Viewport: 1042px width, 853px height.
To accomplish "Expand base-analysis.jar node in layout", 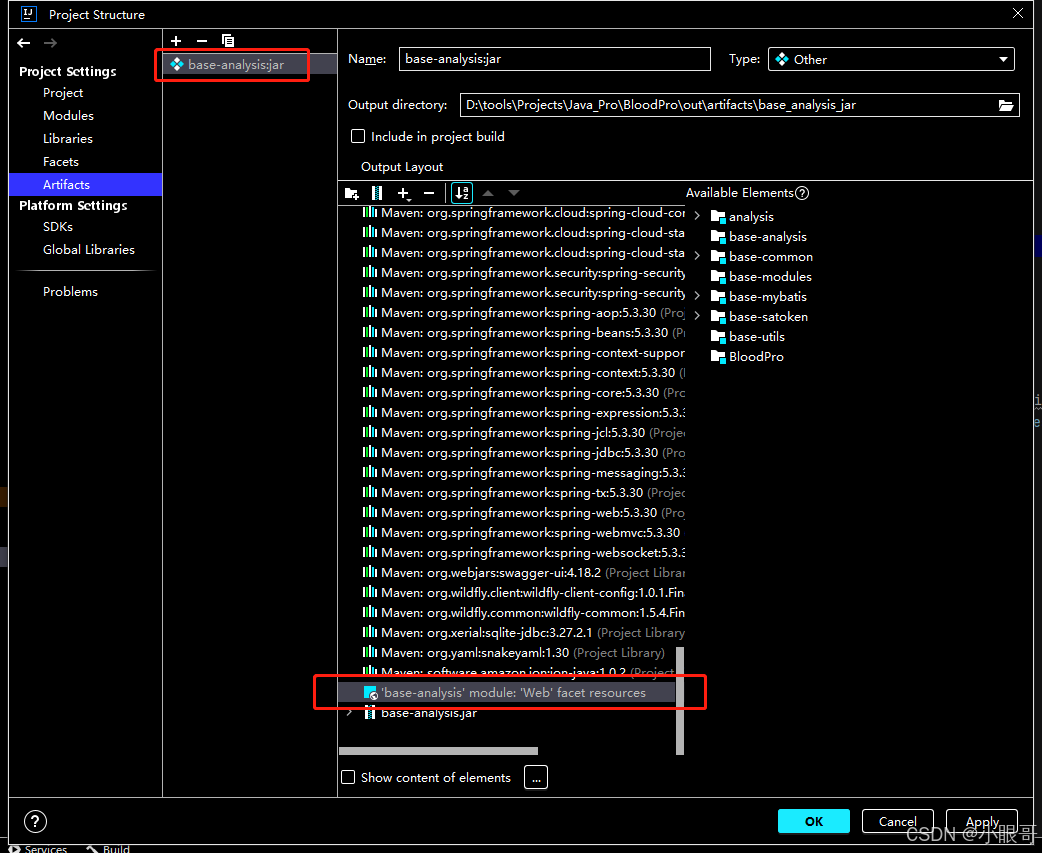I will (x=350, y=713).
